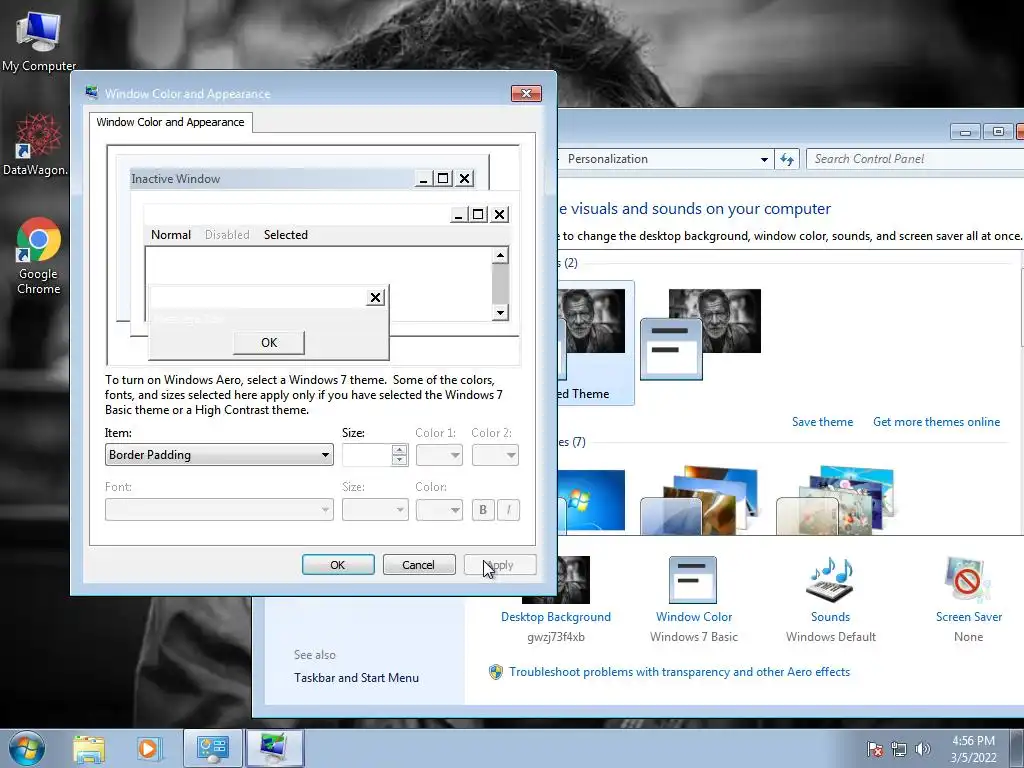Click Normal menu in preview window

(171, 235)
